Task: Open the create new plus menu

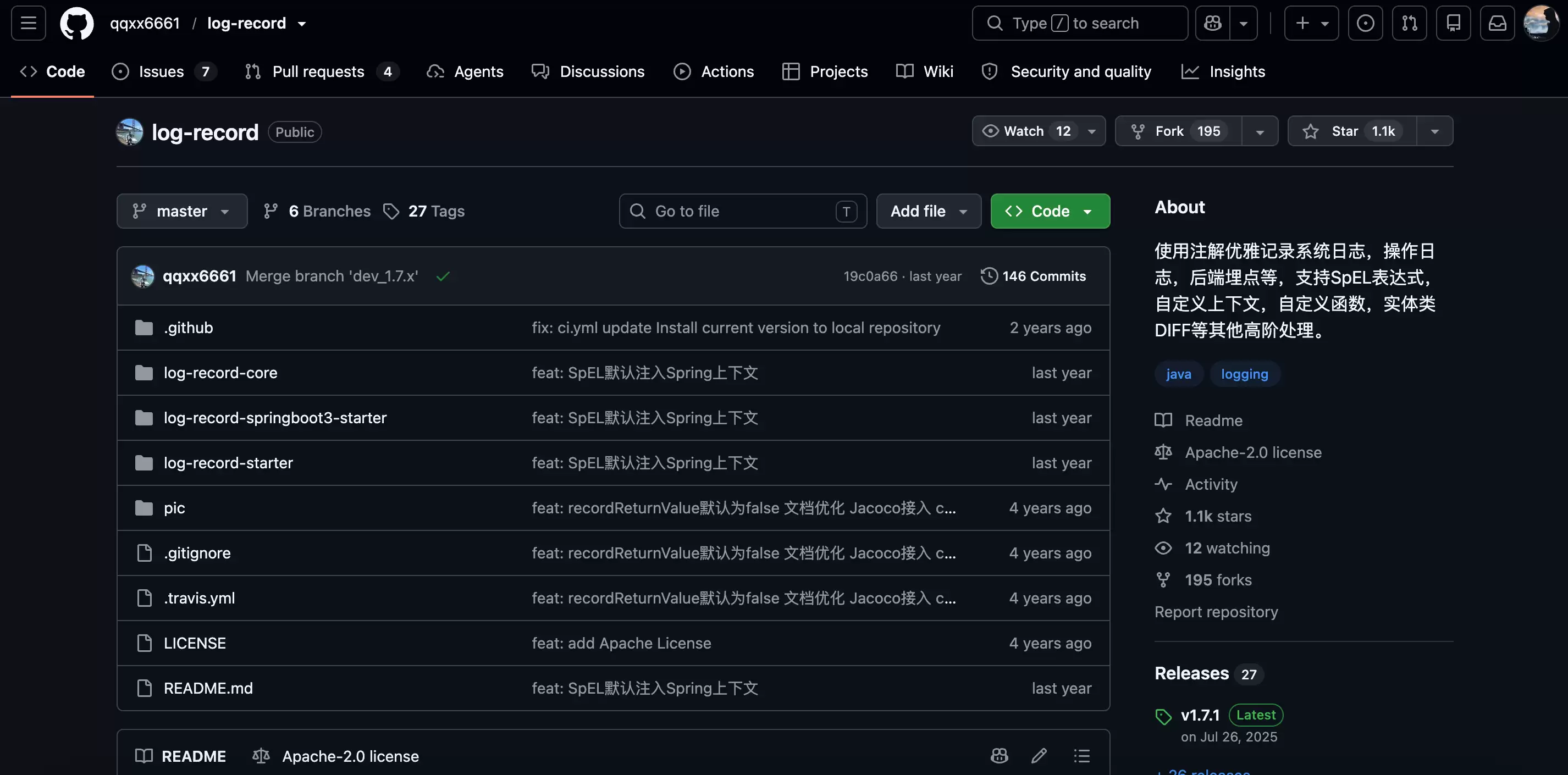Action: coord(1311,23)
